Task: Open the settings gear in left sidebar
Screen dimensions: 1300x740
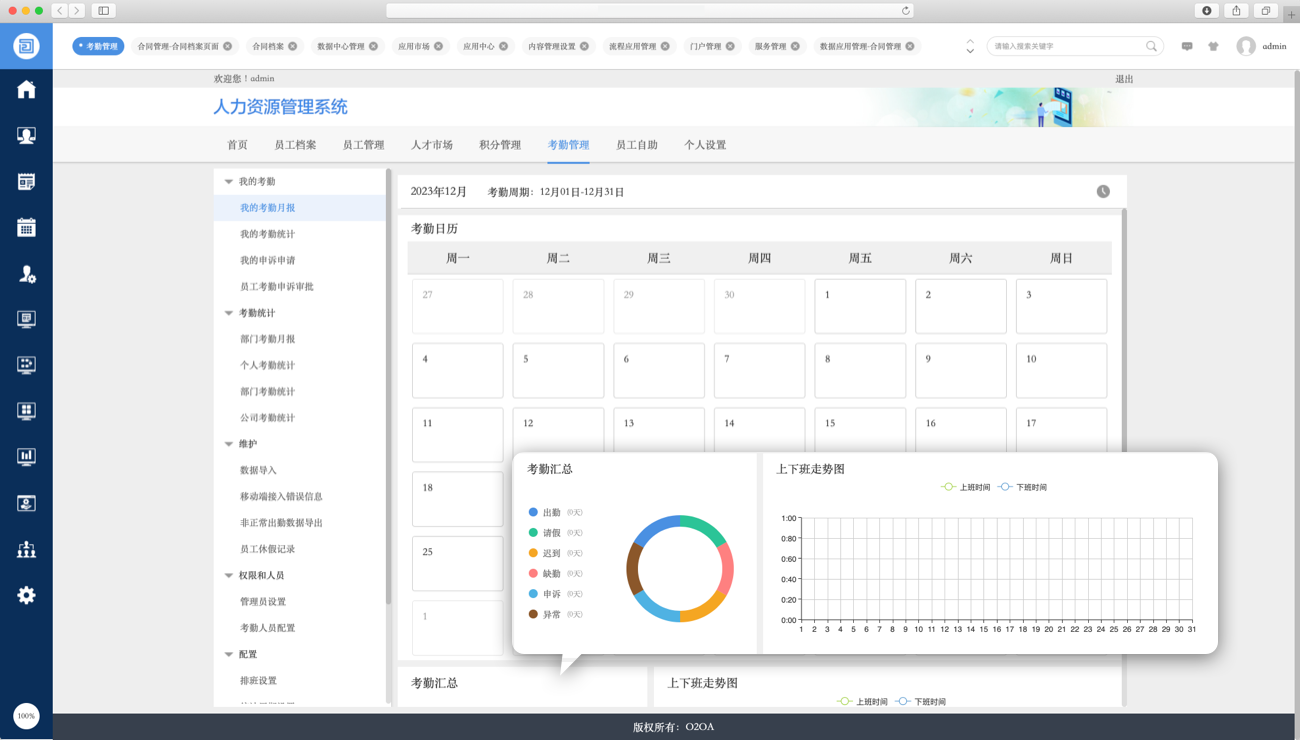Action: click(x=26, y=595)
